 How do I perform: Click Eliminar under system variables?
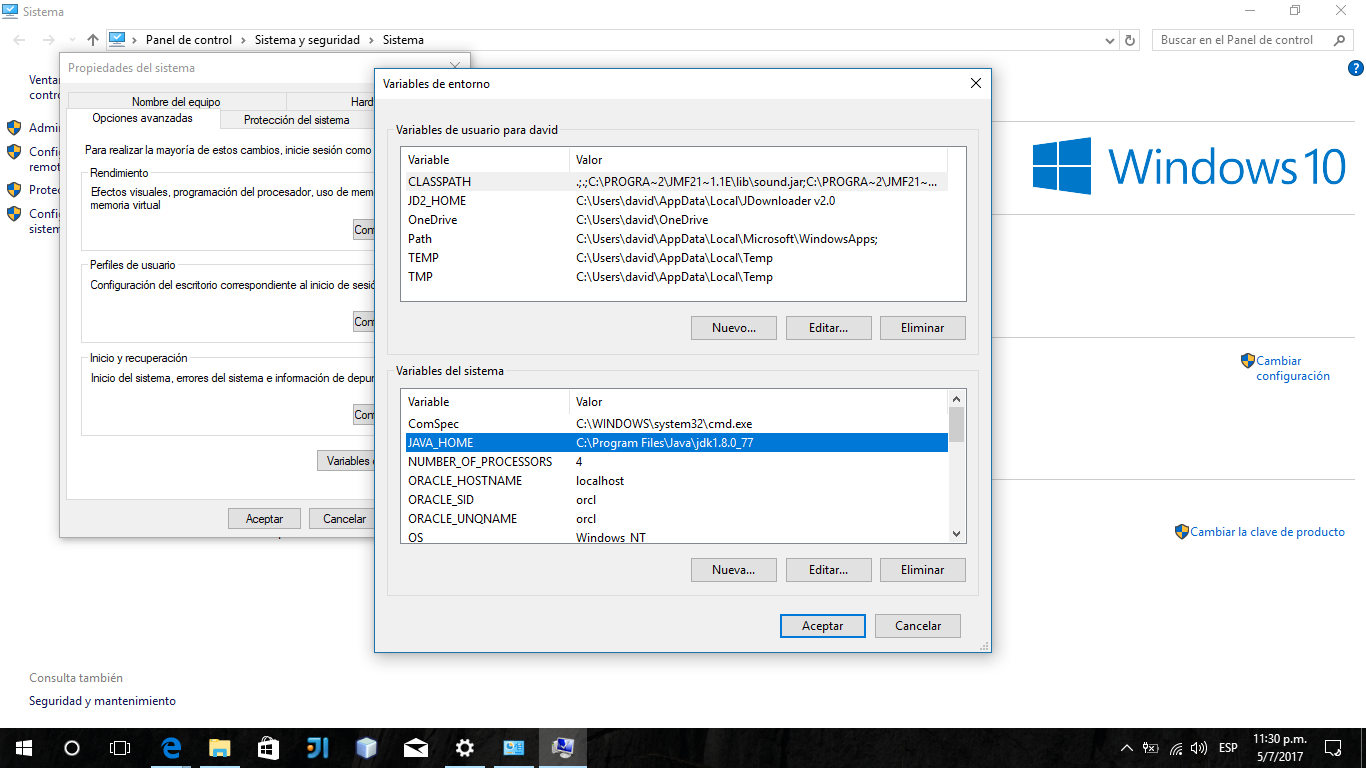[922, 570]
